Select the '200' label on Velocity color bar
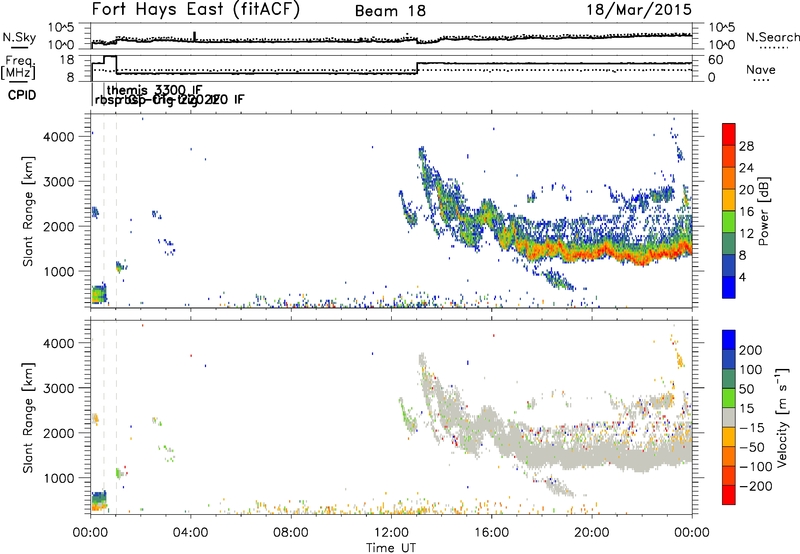Screen dimensions: 800x554 (751, 350)
